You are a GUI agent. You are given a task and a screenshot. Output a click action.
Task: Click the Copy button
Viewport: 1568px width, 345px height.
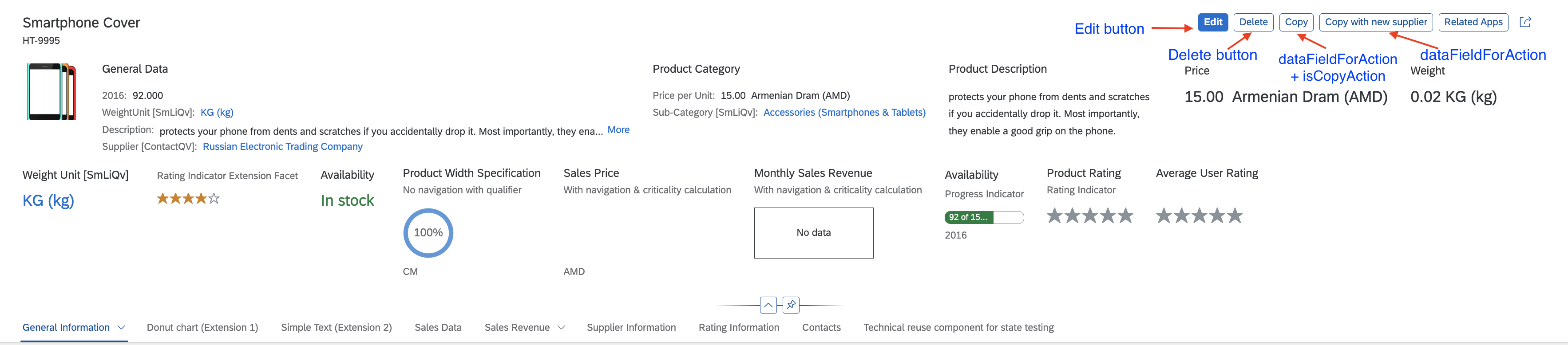(1296, 22)
